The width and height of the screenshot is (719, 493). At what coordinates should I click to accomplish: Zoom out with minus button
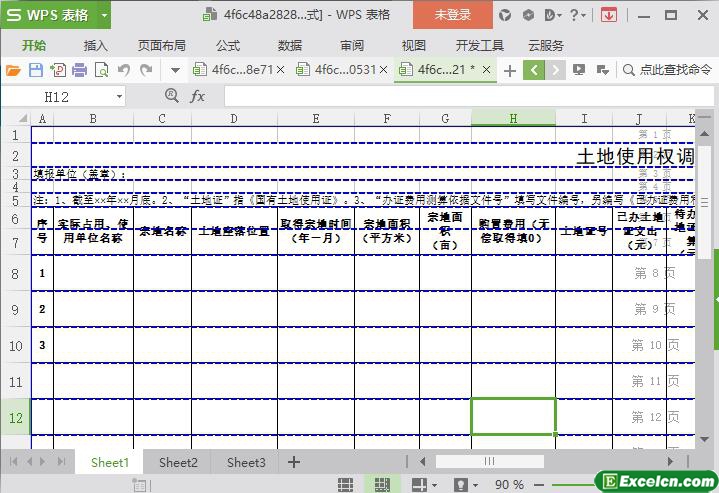click(539, 484)
